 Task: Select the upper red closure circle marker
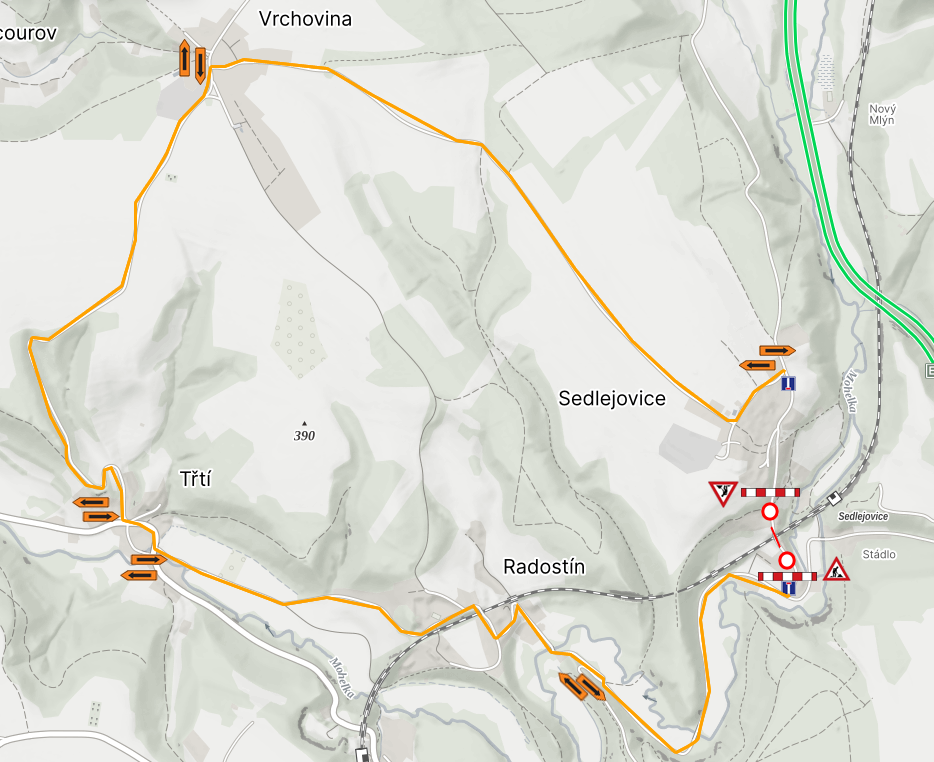[770, 512]
